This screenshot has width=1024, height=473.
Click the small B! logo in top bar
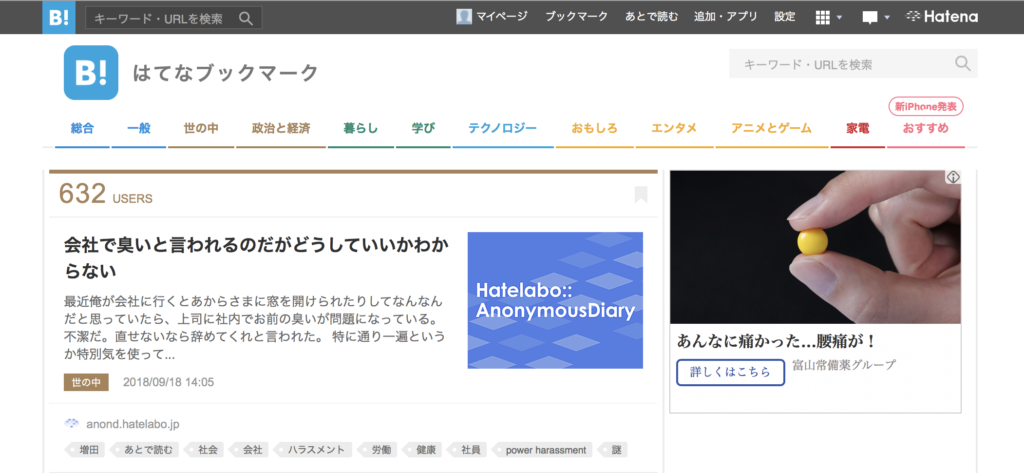click(x=58, y=17)
